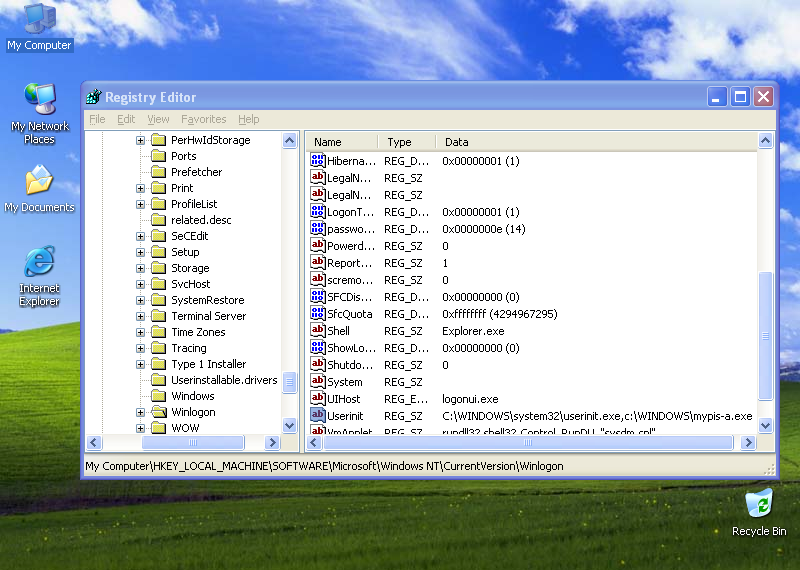Screen dimensions: 800x570
Task: Click the Winlogon open folder icon
Action: click(159, 412)
